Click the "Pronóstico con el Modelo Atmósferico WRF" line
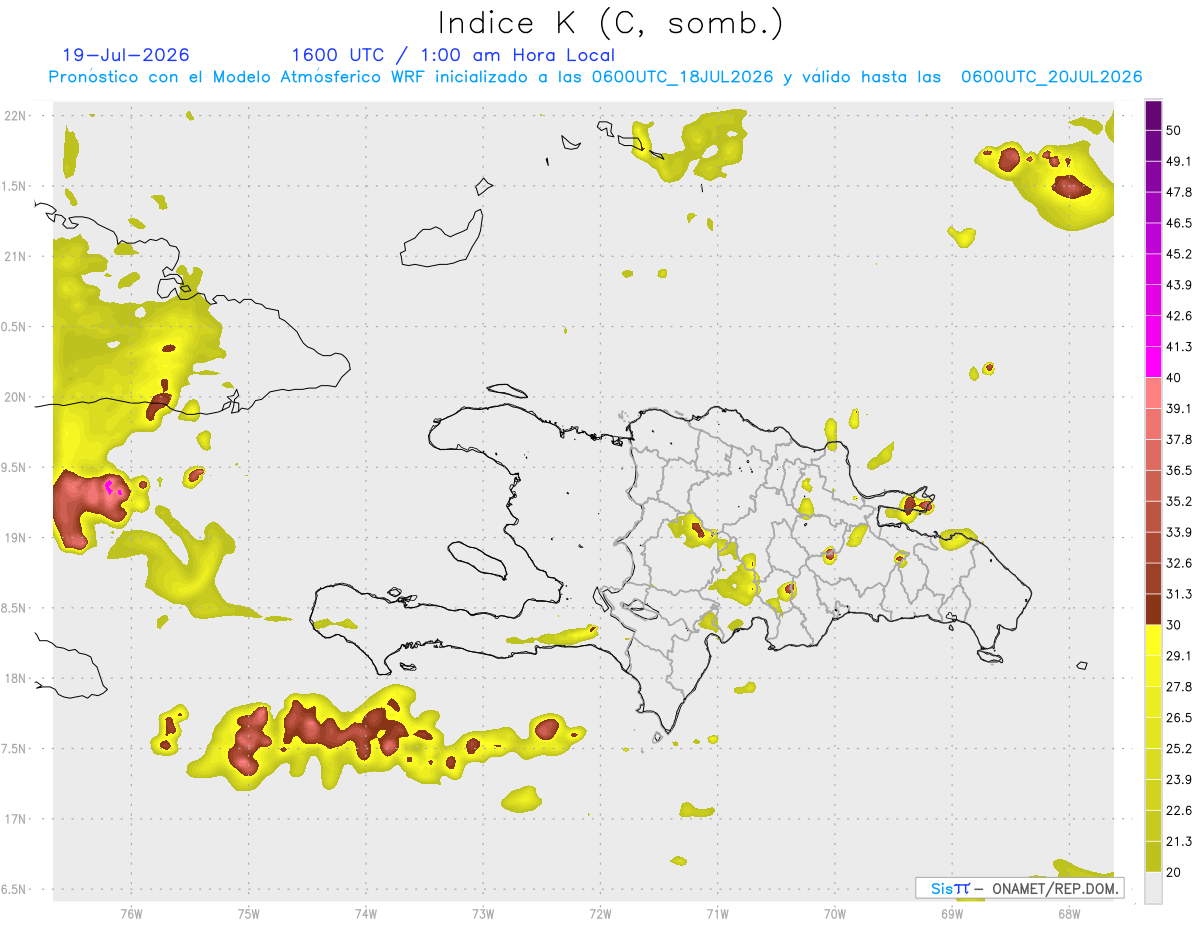The width and height of the screenshot is (1200, 927). point(595,77)
